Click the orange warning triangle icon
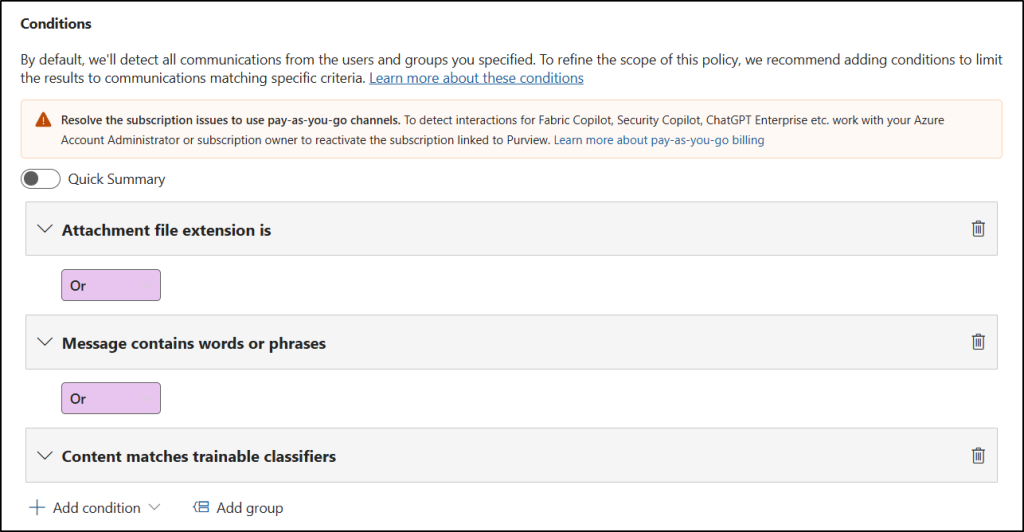This screenshot has height=532, width=1024. (x=42, y=120)
